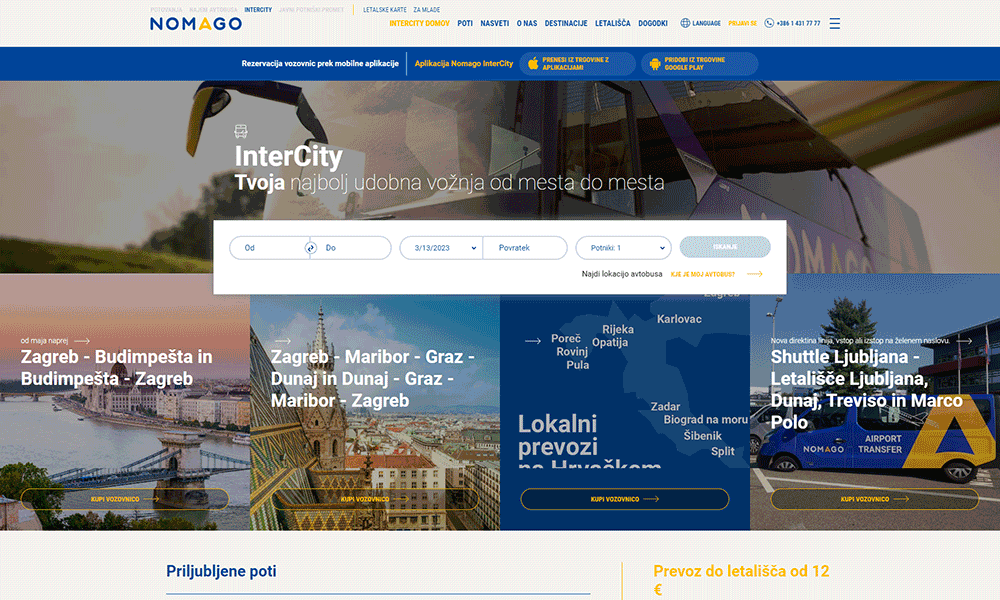1000x600 pixels.
Task: Expand the Potniki passengers dropdown
Action: point(623,248)
